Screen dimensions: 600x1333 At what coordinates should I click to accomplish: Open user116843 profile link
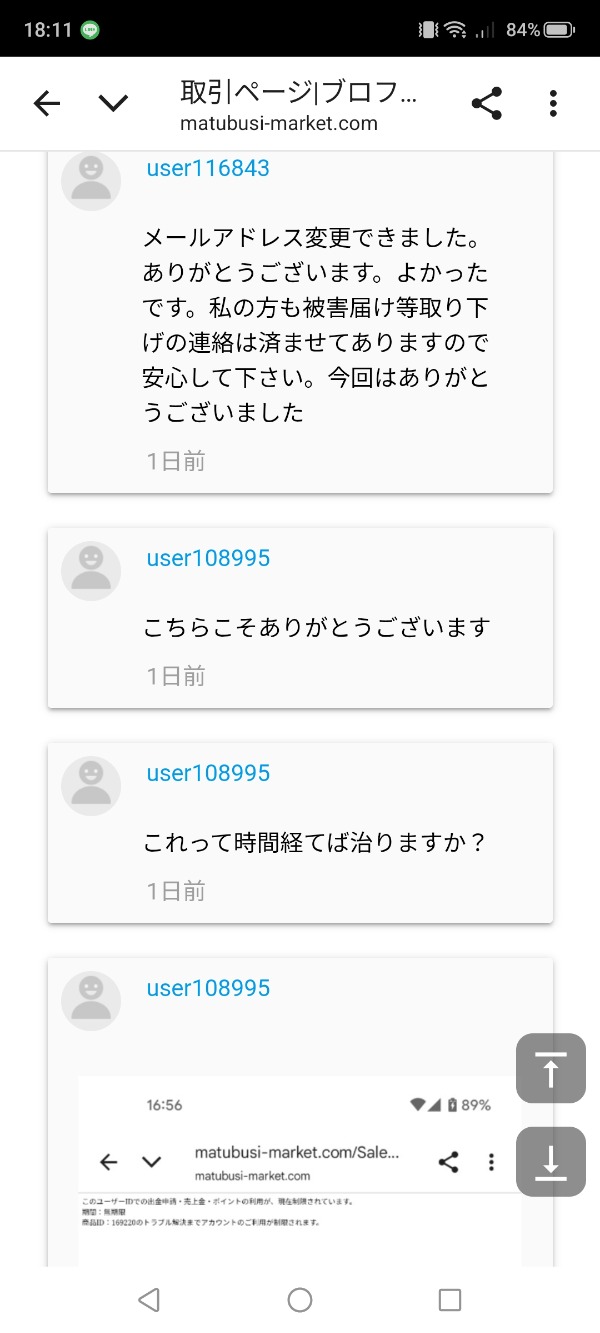coord(208,168)
